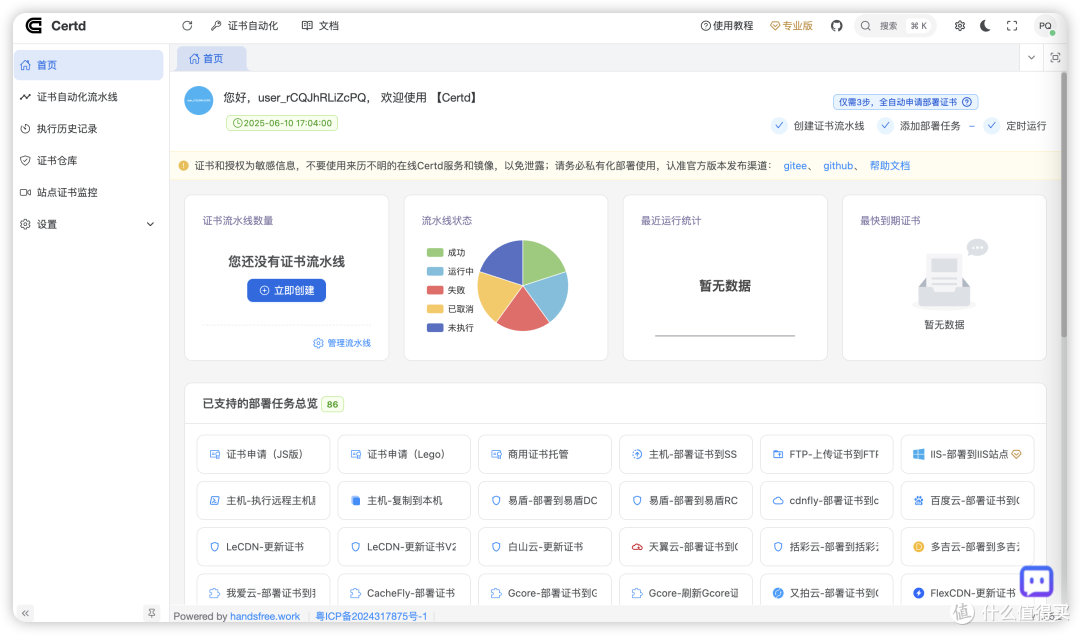1080x635 pixels.
Task: Click the Certd logo icon
Action: pyautogui.click(x=34, y=25)
